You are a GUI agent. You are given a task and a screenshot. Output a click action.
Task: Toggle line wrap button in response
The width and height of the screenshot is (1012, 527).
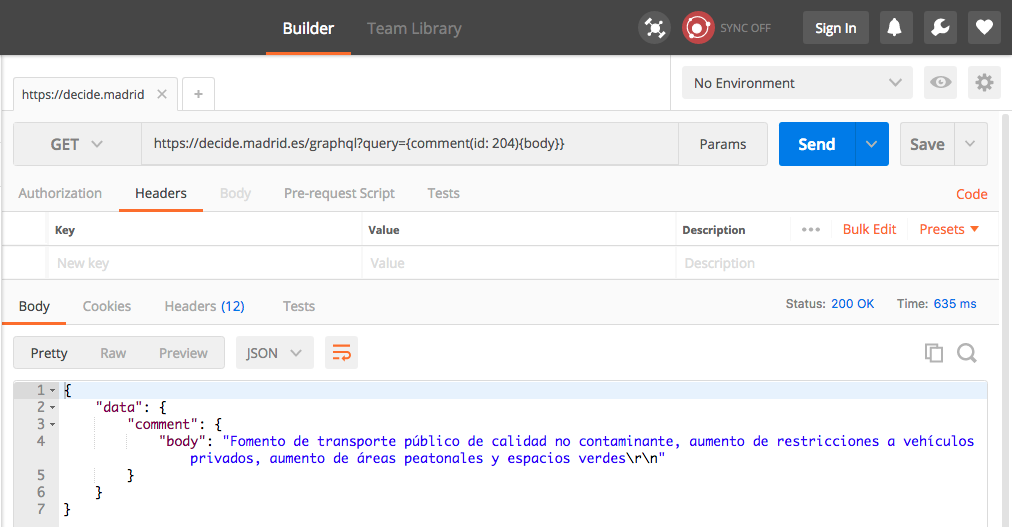342,353
